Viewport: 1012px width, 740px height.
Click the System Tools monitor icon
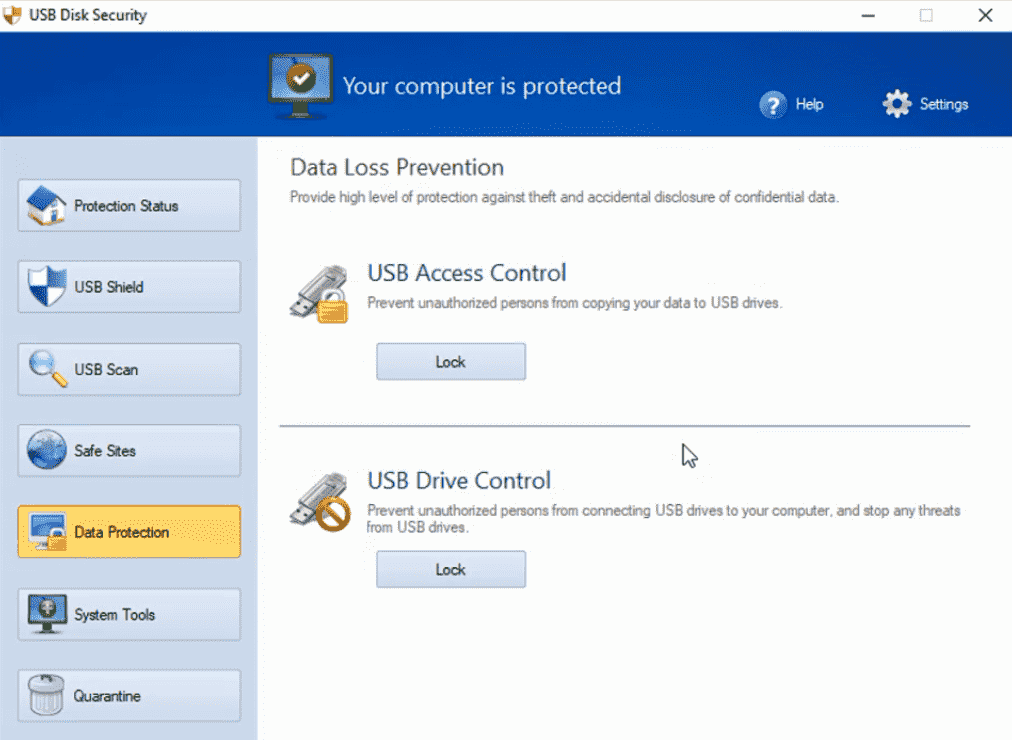[47, 614]
